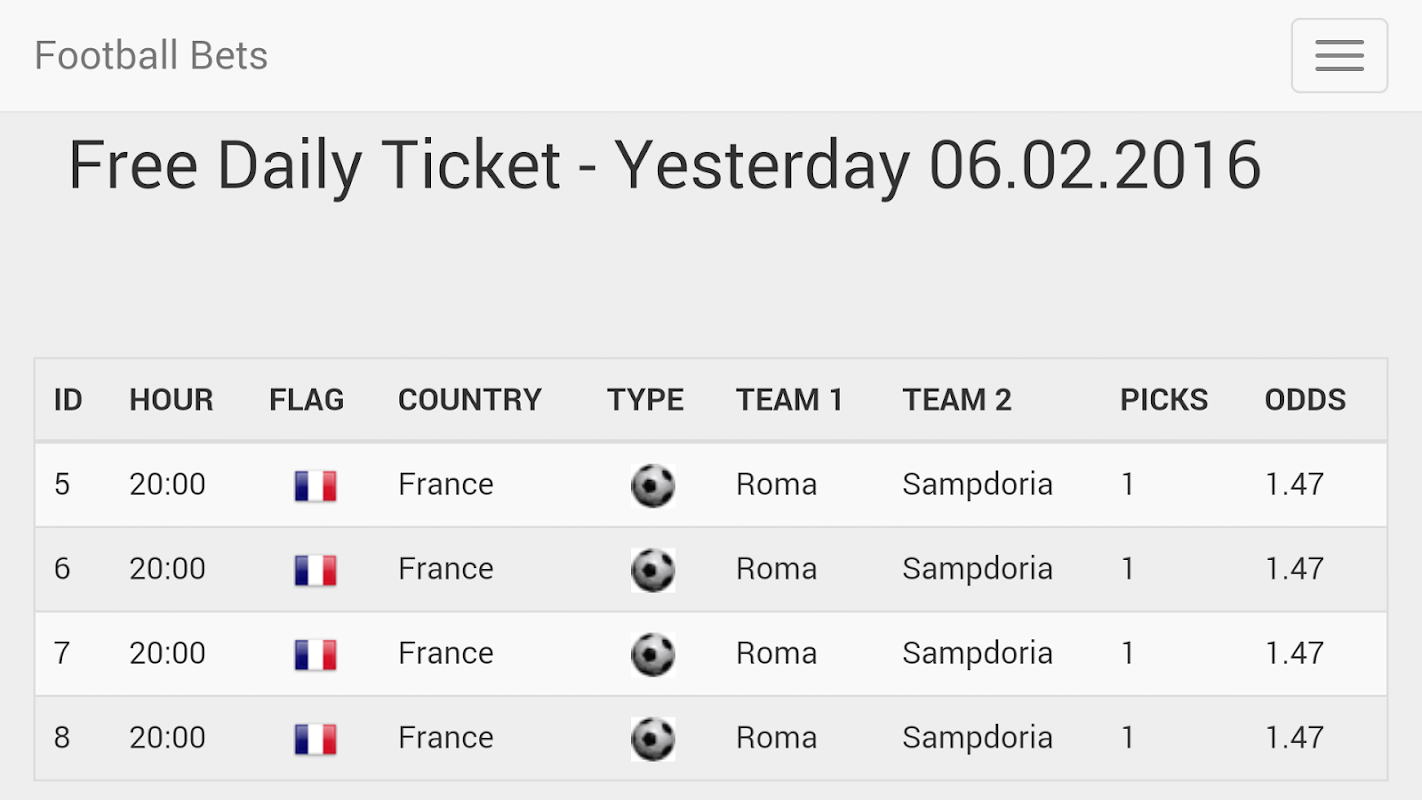This screenshot has width=1422, height=800.
Task: Open the Football Bets brand link
Action: coord(151,55)
